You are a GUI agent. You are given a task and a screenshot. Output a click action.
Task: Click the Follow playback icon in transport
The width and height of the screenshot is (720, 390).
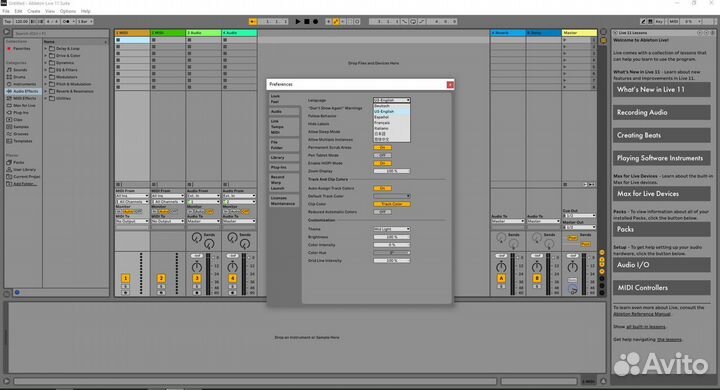(253, 22)
